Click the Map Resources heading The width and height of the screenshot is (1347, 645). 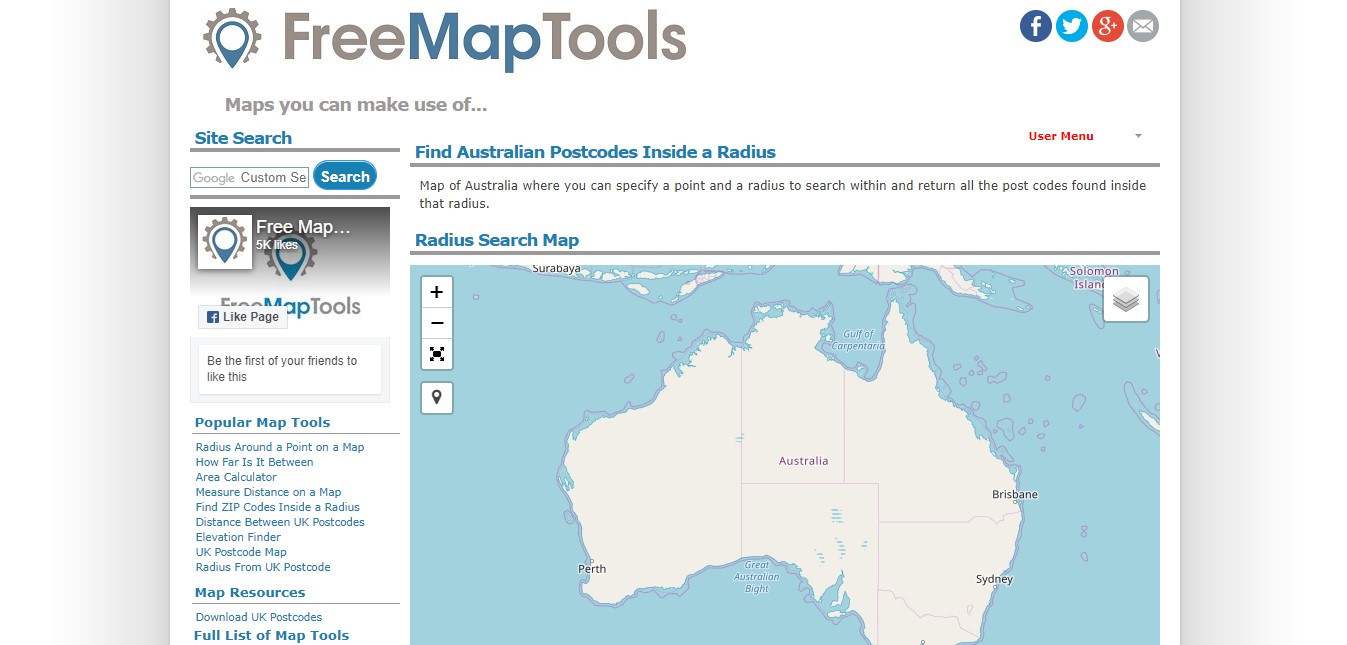pos(250,592)
